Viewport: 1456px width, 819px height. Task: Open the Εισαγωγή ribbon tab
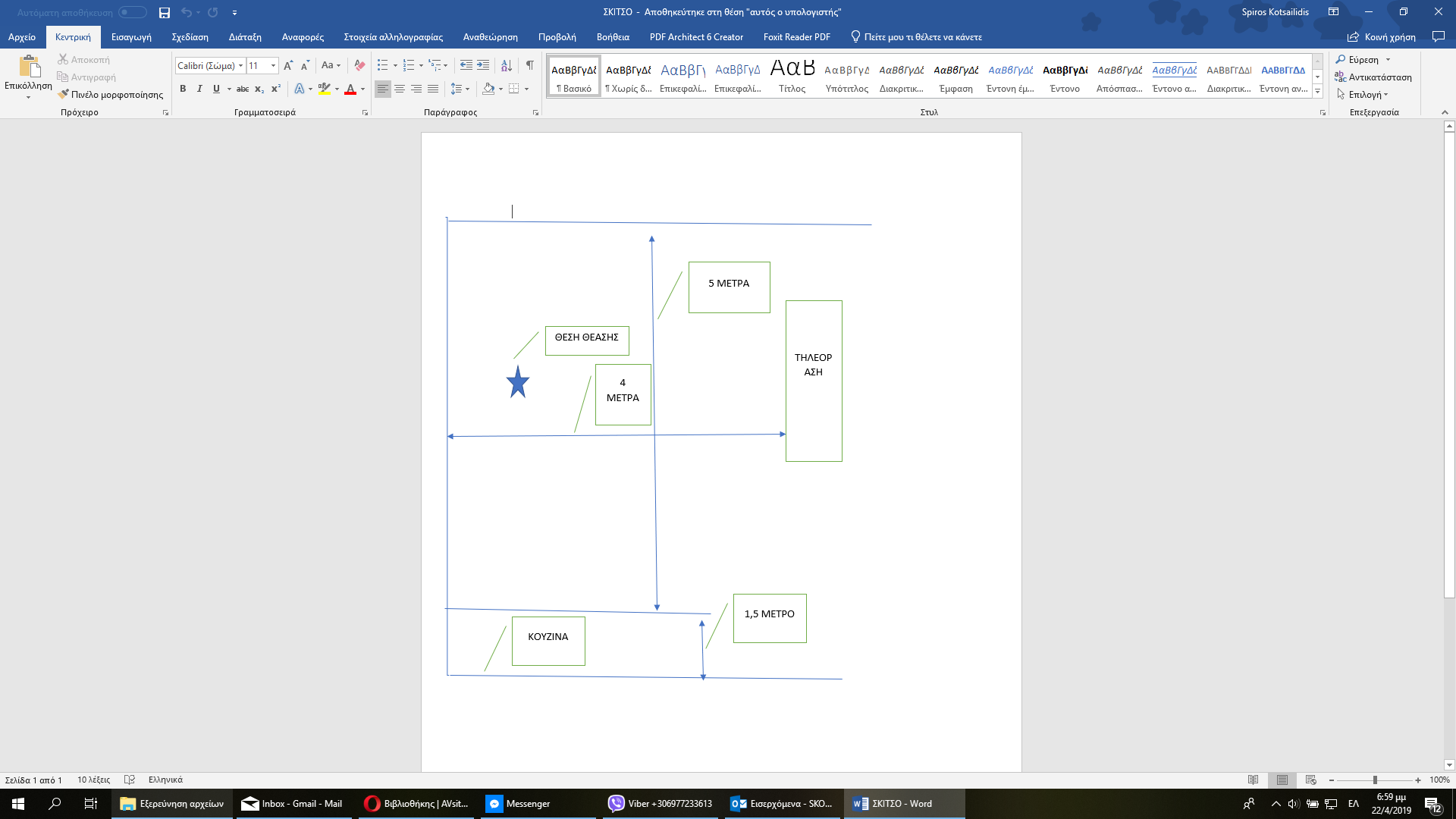[x=131, y=36]
